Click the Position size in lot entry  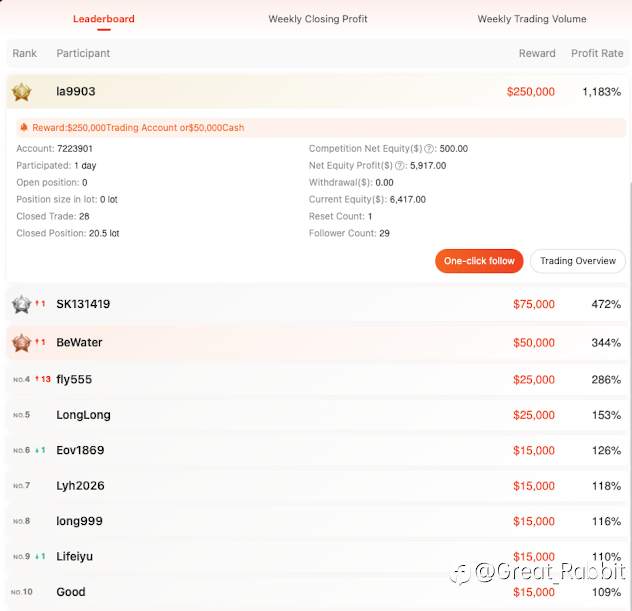coord(67,200)
